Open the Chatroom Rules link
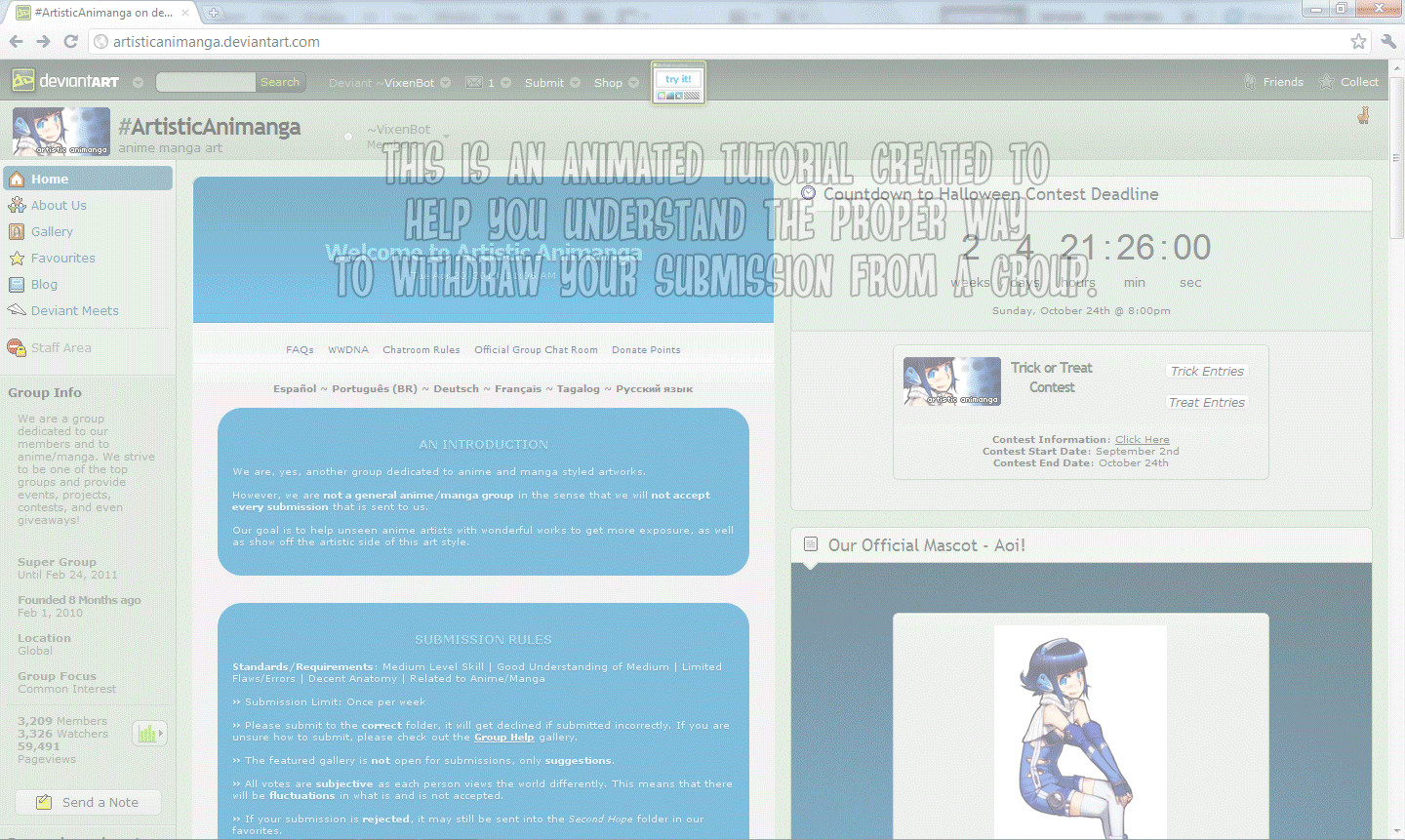 421,349
